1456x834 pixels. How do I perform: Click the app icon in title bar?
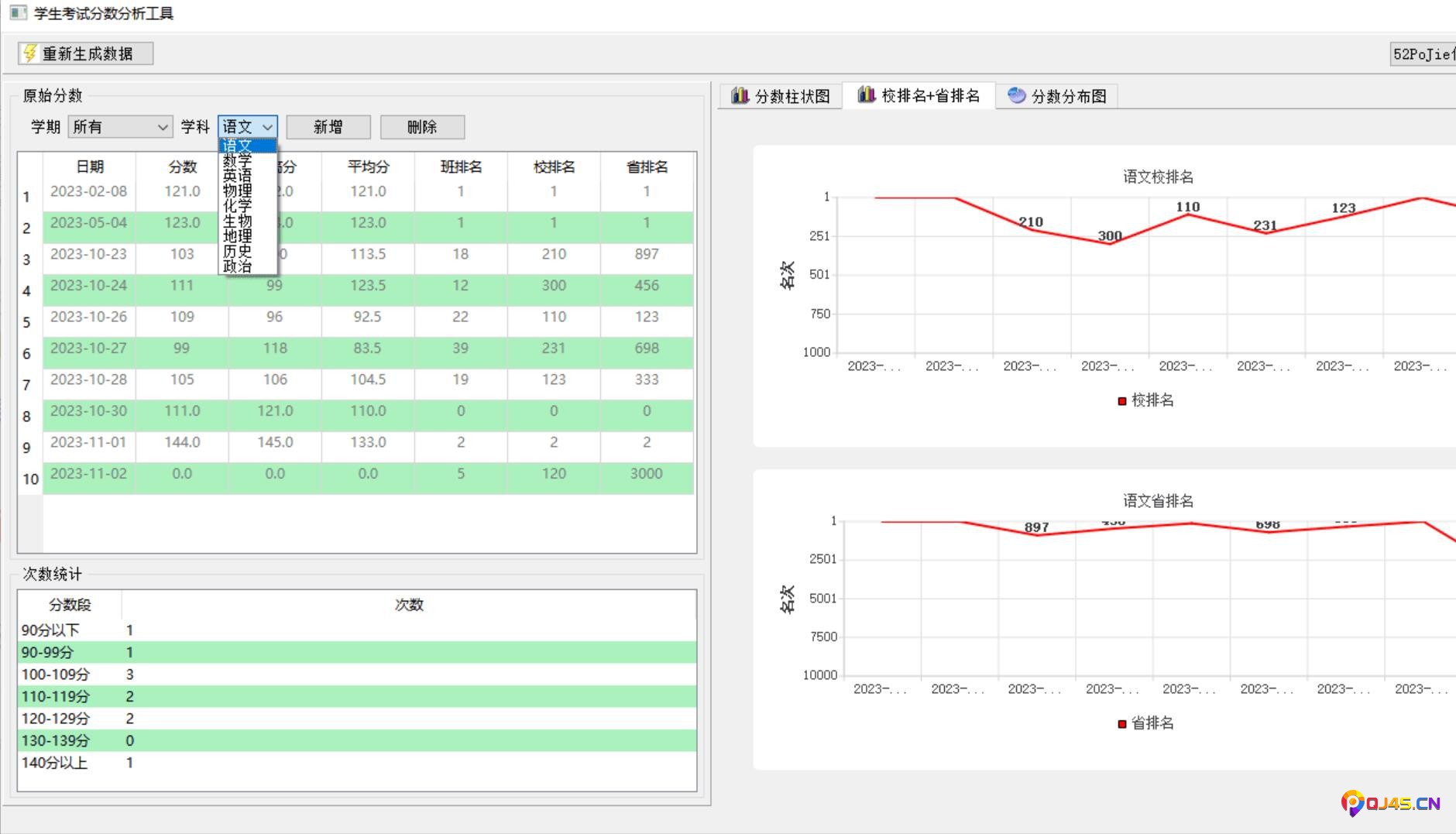coord(18,12)
